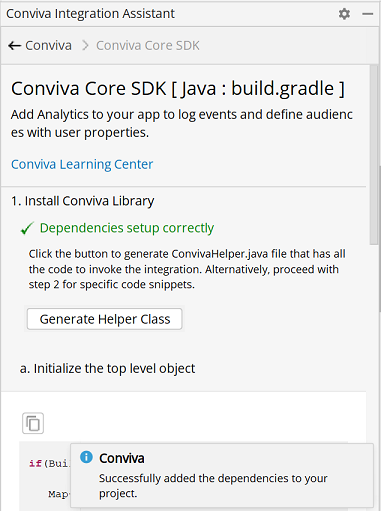
Task: Click the Conviva notification title
Action: point(122,458)
